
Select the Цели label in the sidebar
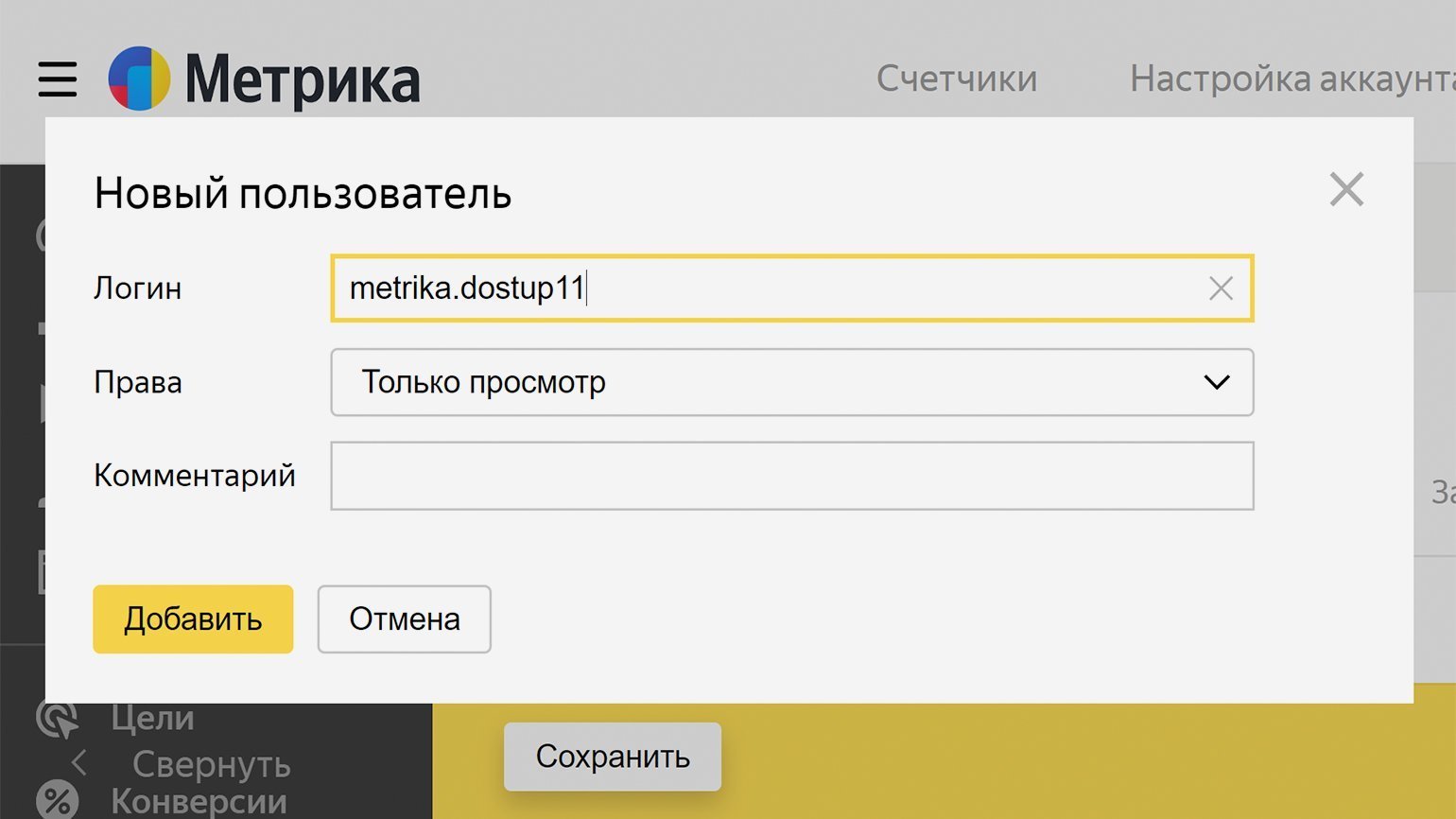coord(152,719)
